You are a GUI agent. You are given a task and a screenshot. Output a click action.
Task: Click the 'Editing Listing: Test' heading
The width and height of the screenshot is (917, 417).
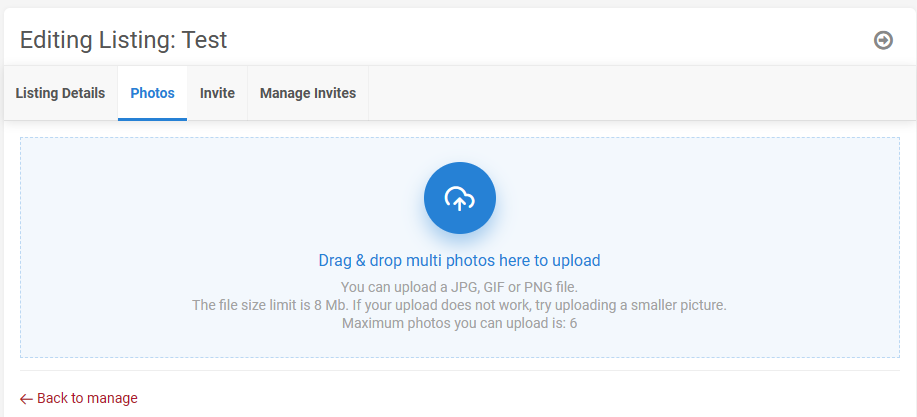pos(123,40)
